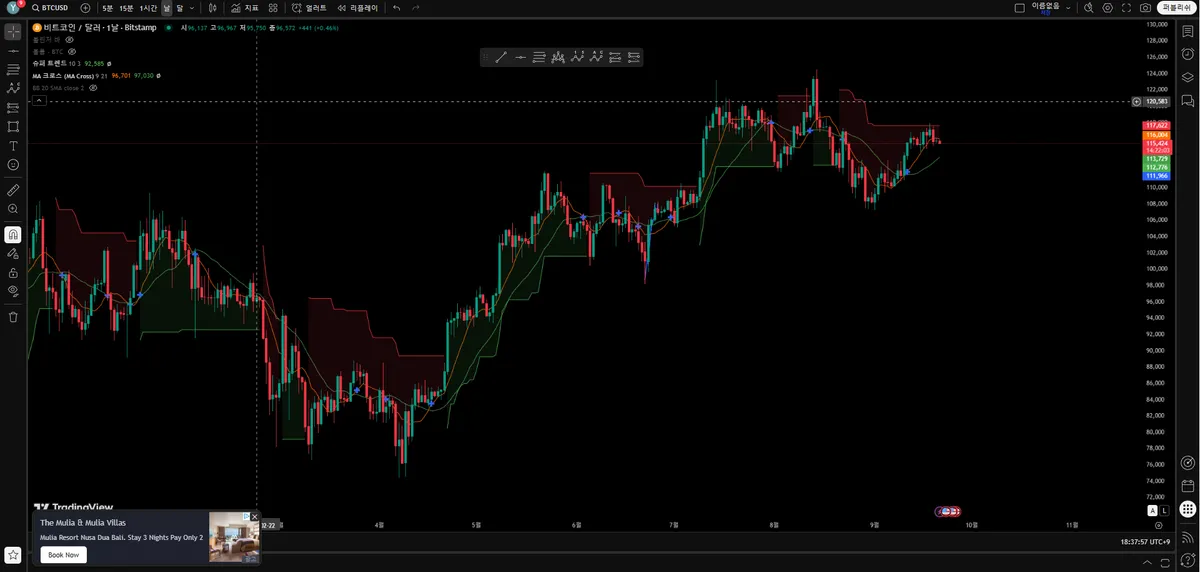Screen dimensions: 1200x572
Task: Hide all drawings with eye tool
Action: click(x=13, y=291)
